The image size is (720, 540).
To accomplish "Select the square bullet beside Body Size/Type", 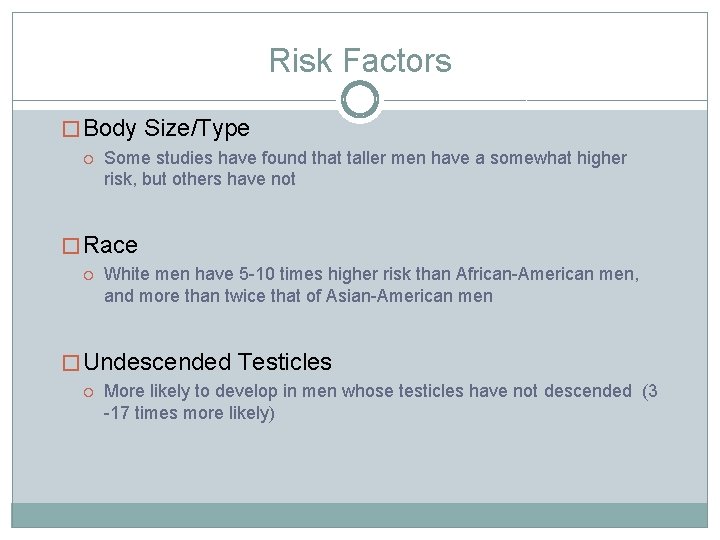I will pos(71,129).
